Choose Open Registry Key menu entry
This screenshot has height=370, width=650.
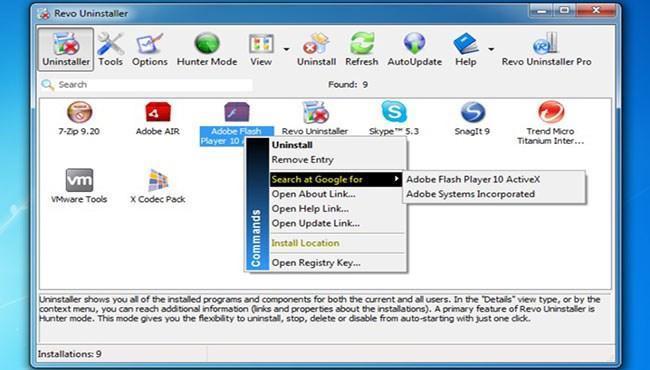pyautogui.click(x=337, y=263)
